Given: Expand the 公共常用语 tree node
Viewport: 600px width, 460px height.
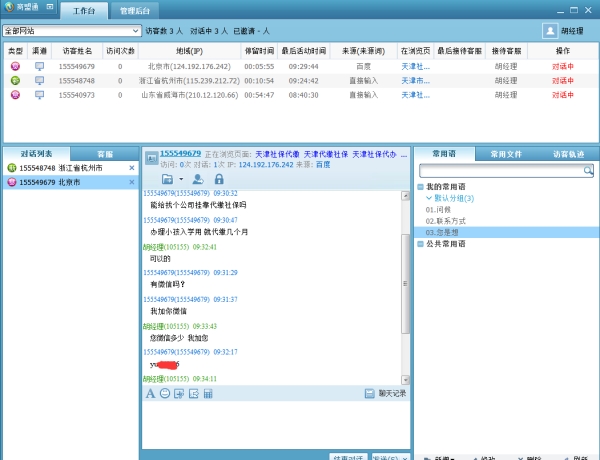Looking at the screenshot, I should click(x=420, y=244).
